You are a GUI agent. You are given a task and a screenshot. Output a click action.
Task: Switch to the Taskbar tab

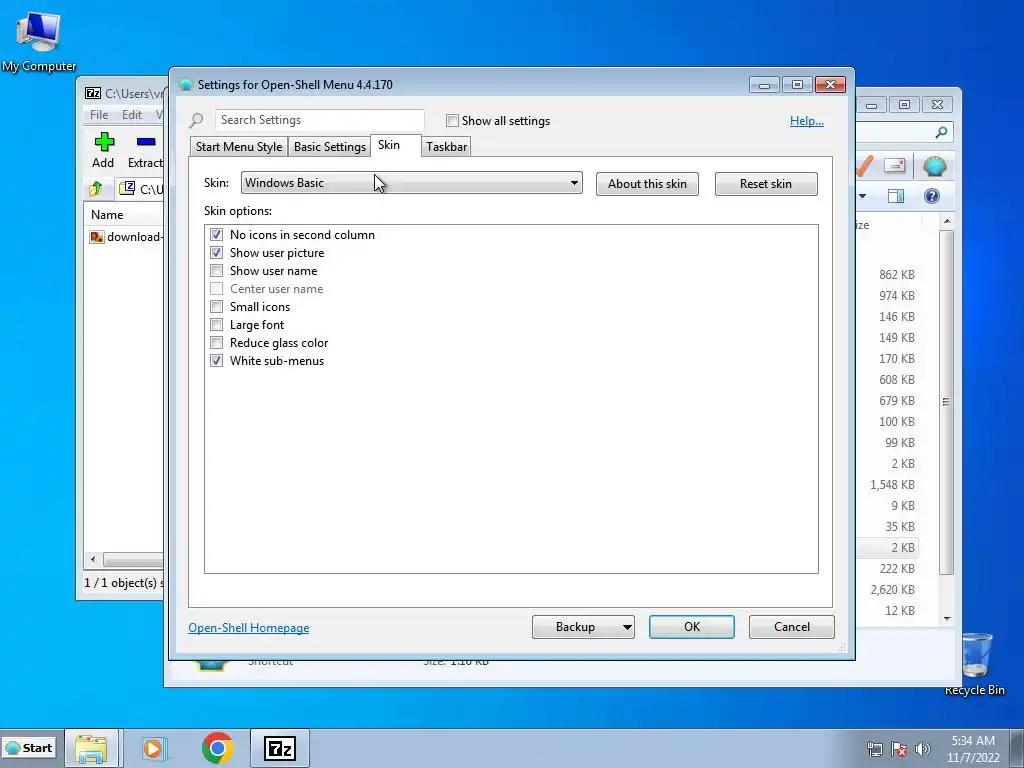[x=447, y=146]
